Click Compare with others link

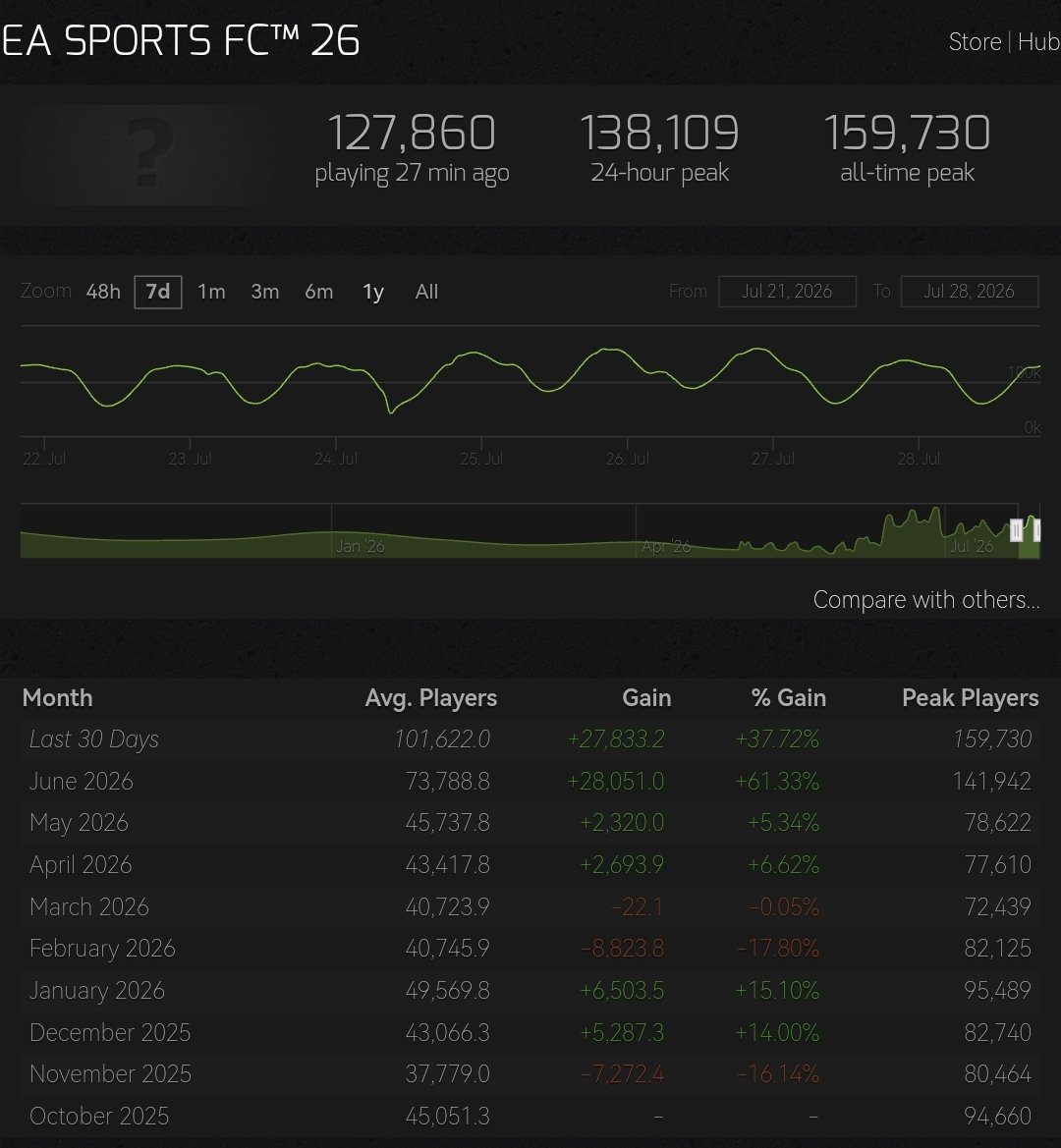click(926, 600)
